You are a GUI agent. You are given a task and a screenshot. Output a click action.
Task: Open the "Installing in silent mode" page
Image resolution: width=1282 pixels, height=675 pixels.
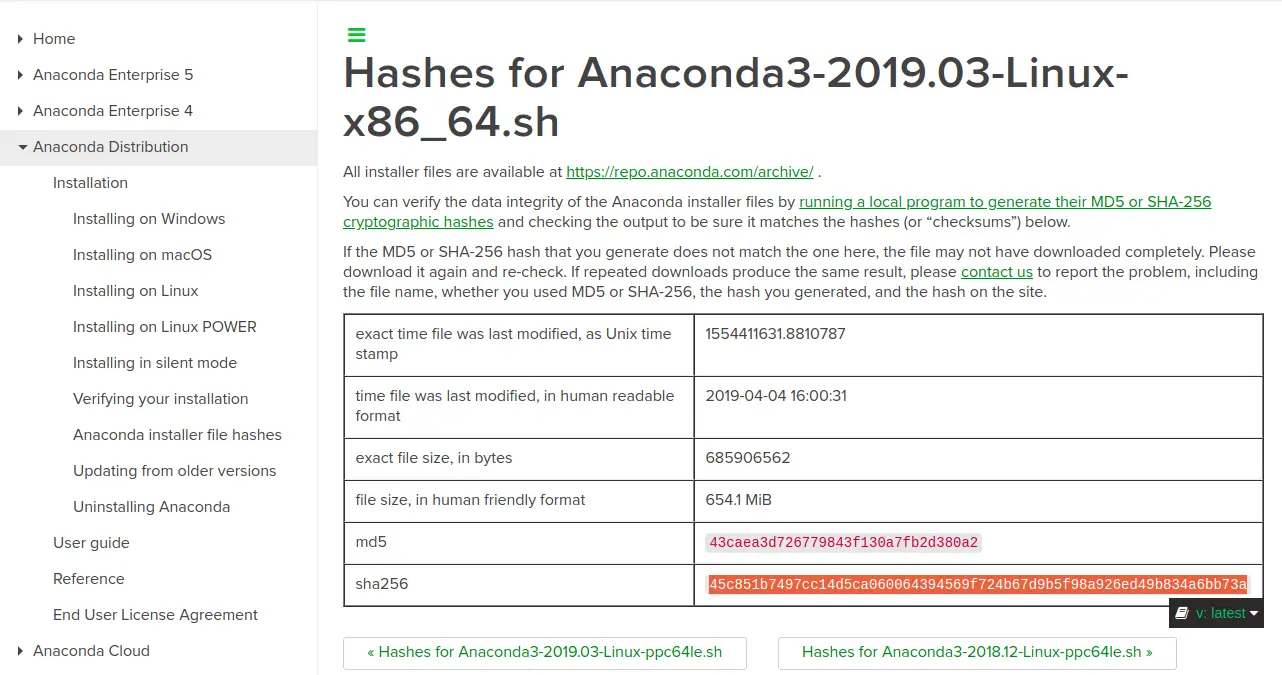pos(155,362)
